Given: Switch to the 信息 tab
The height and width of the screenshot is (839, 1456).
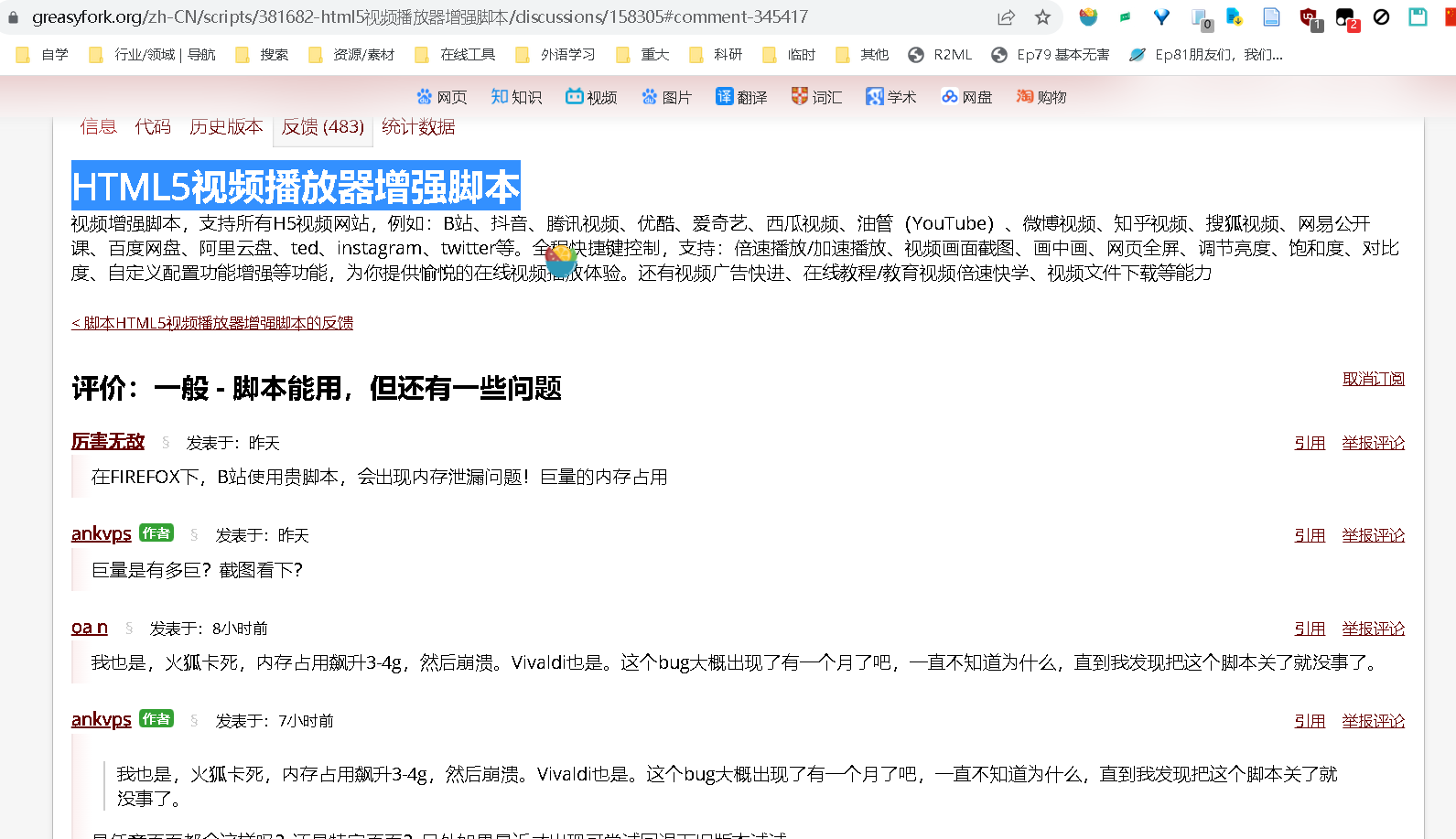Looking at the screenshot, I should click(98, 126).
